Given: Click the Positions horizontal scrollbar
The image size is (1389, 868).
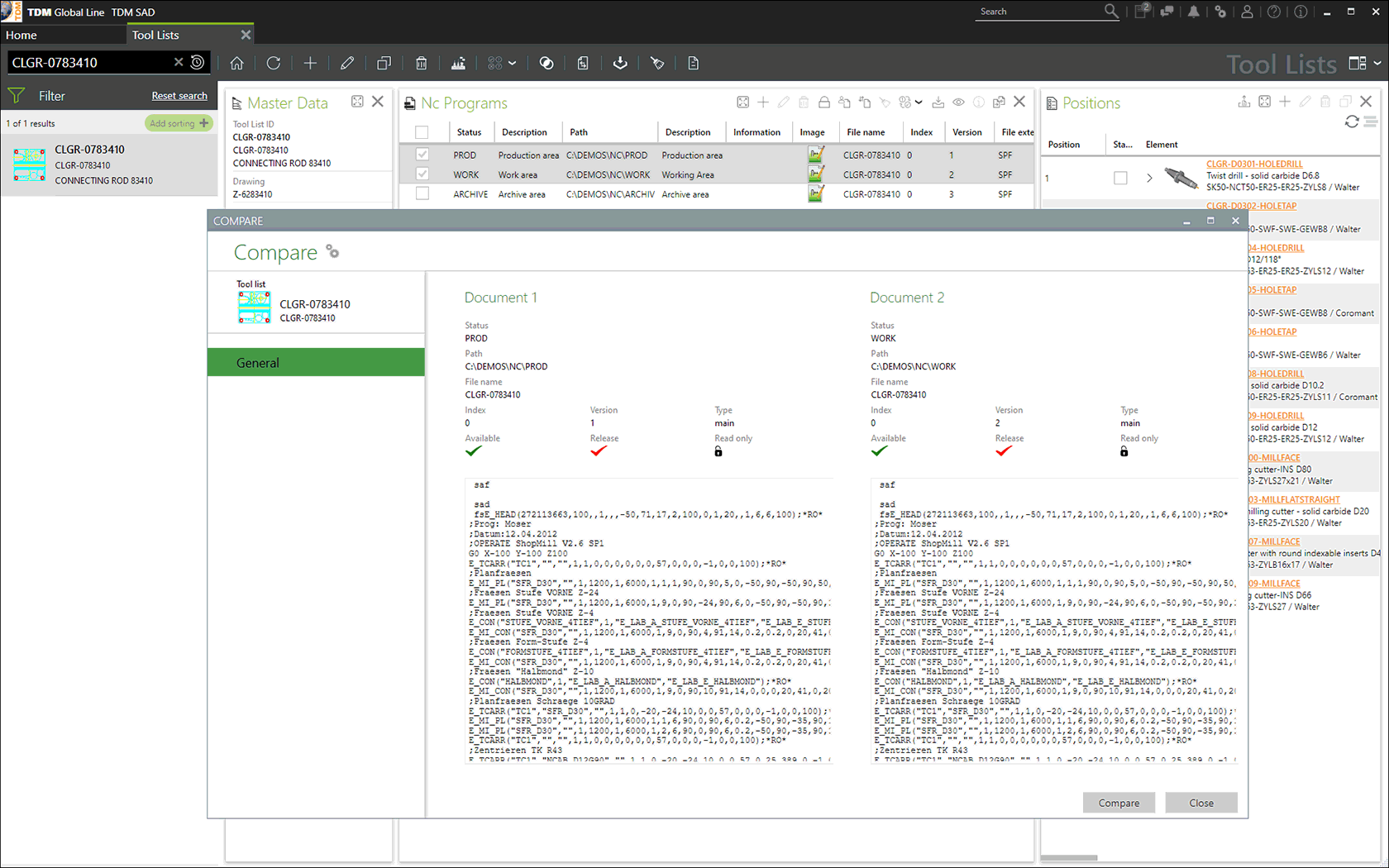Looking at the screenshot, I should (1069, 857).
